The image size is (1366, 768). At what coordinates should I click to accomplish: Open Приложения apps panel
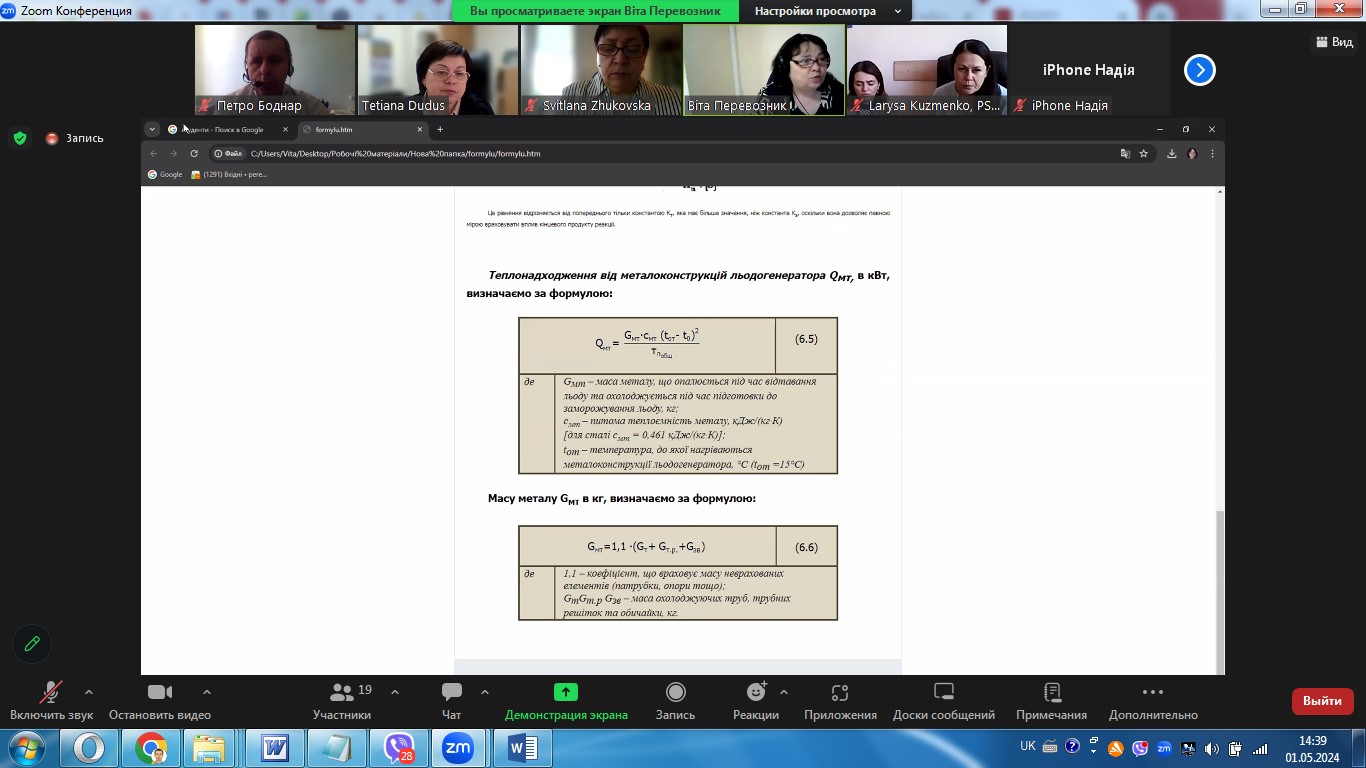pos(840,702)
